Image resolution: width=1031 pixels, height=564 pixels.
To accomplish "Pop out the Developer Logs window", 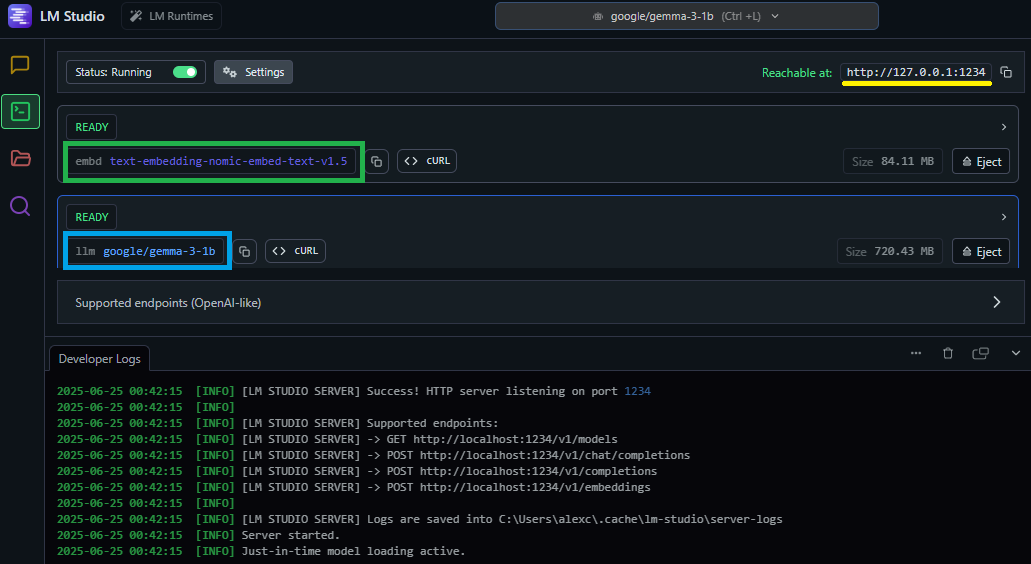I will (980, 353).
